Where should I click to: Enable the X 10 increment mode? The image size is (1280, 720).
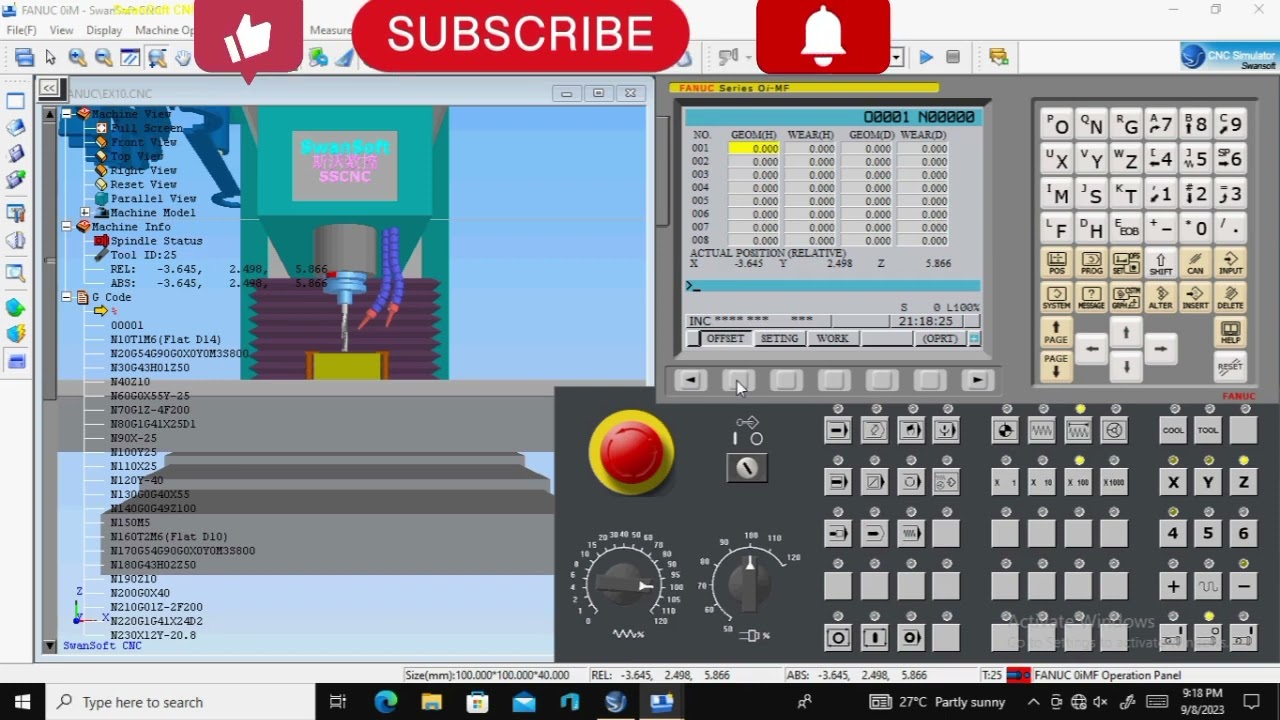pos(1041,482)
